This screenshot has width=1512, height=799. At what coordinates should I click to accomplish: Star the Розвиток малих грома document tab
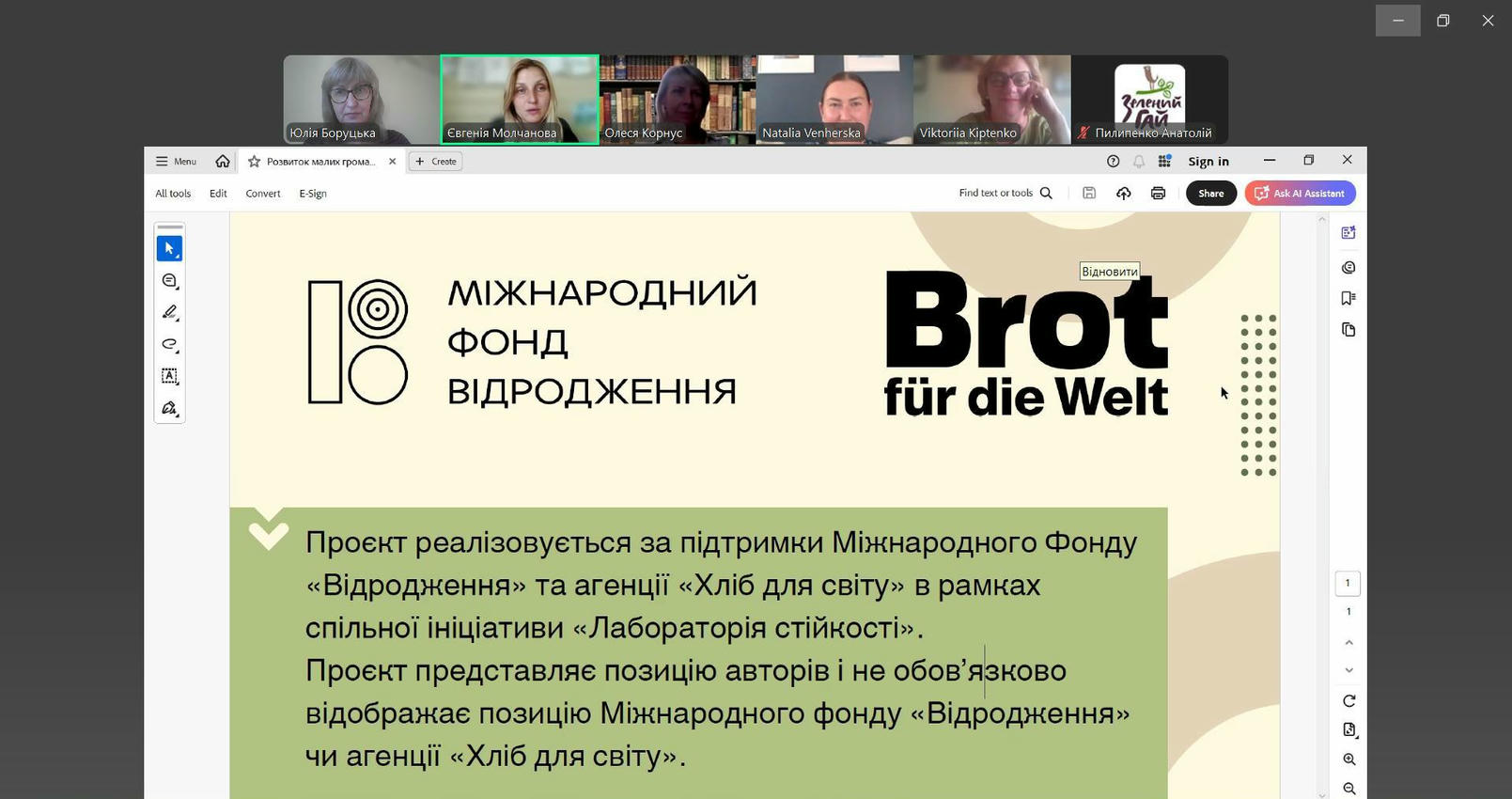254,162
